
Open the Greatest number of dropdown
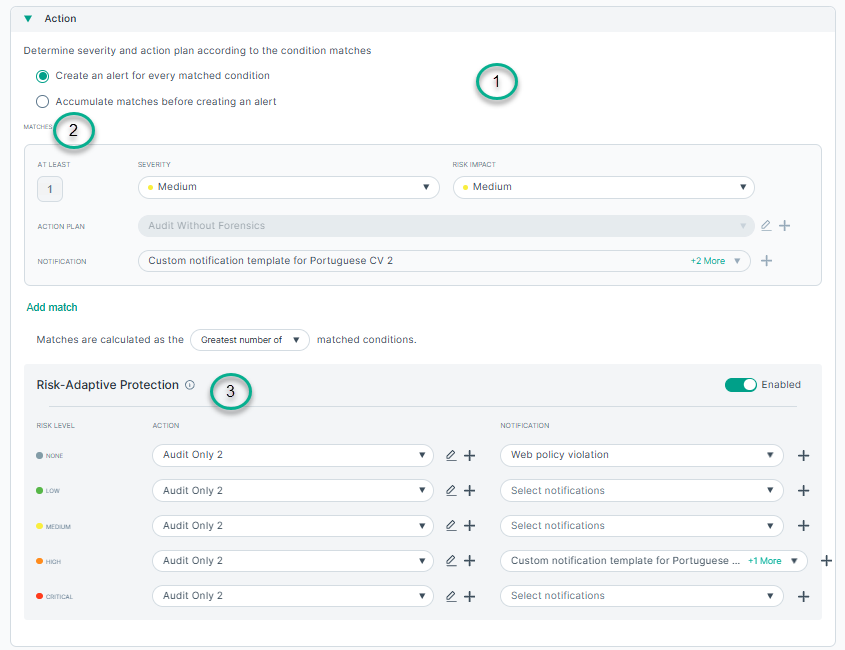pyautogui.click(x=250, y=340)
